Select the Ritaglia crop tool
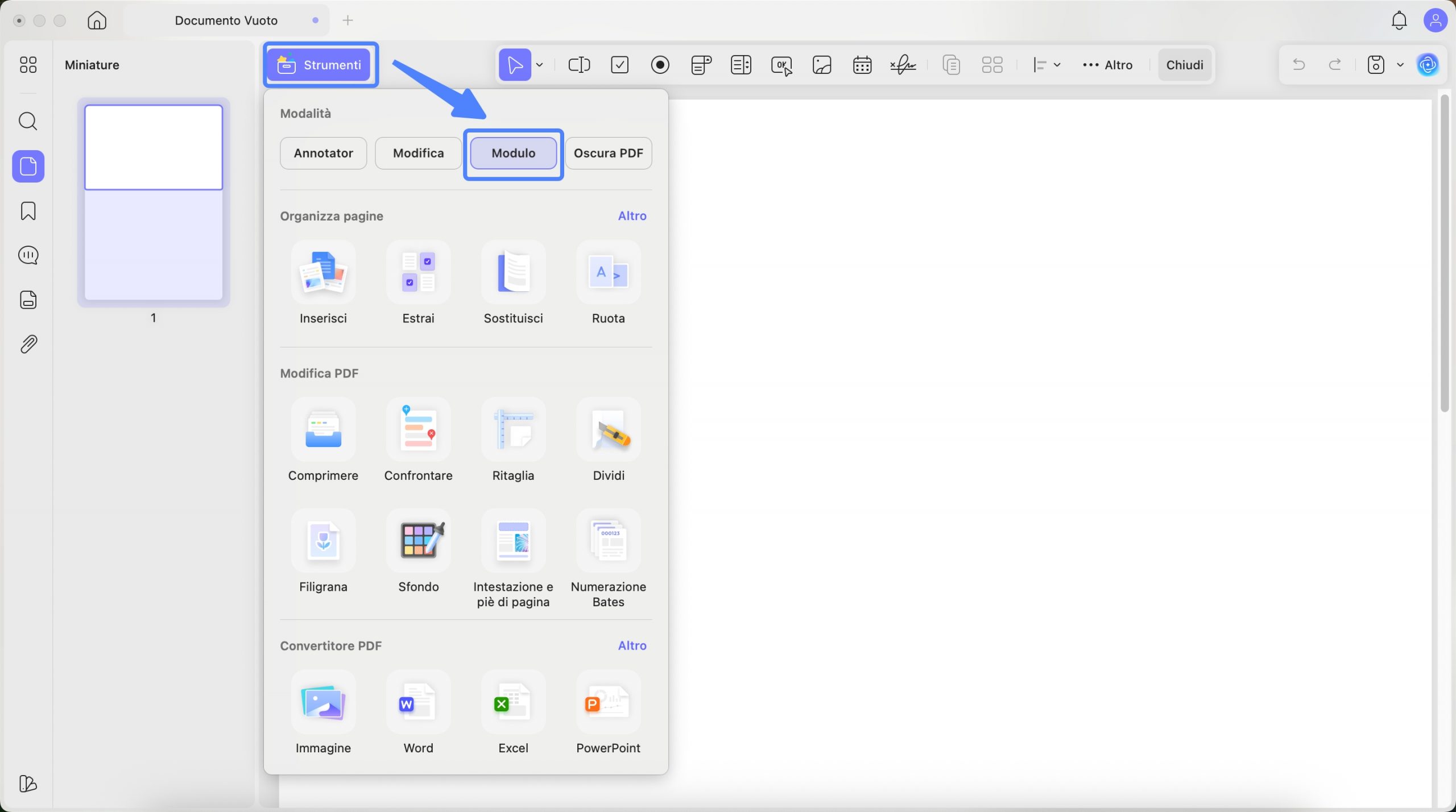 point(513,440)
